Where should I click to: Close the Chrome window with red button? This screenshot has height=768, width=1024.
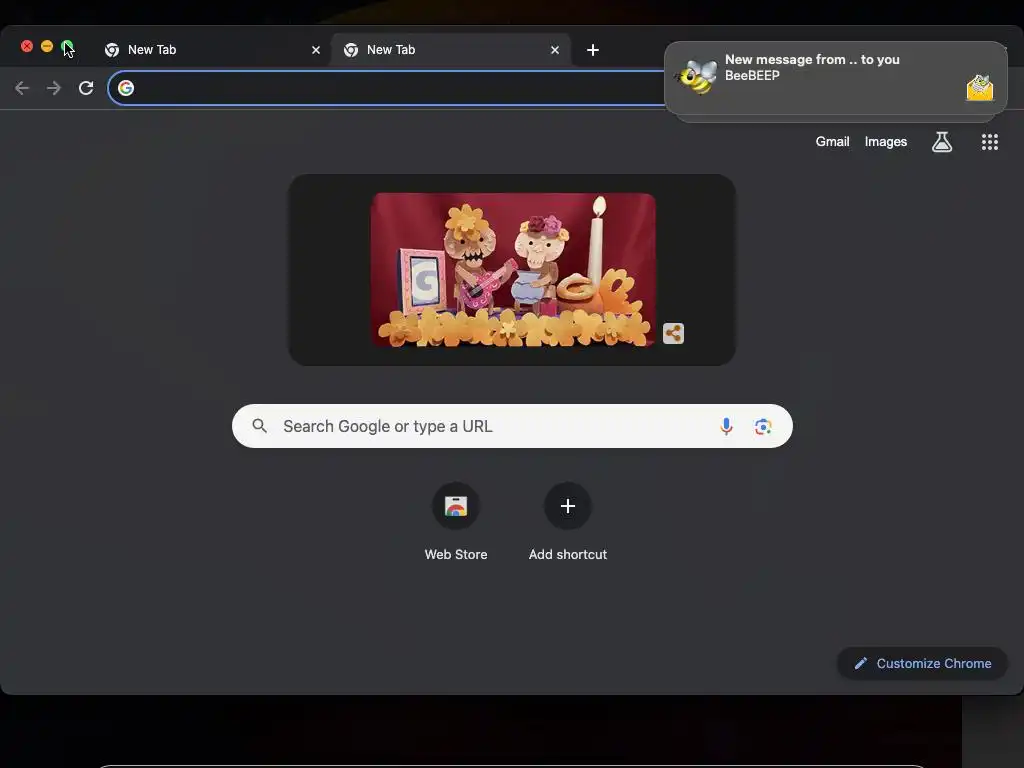coord(27,46)
